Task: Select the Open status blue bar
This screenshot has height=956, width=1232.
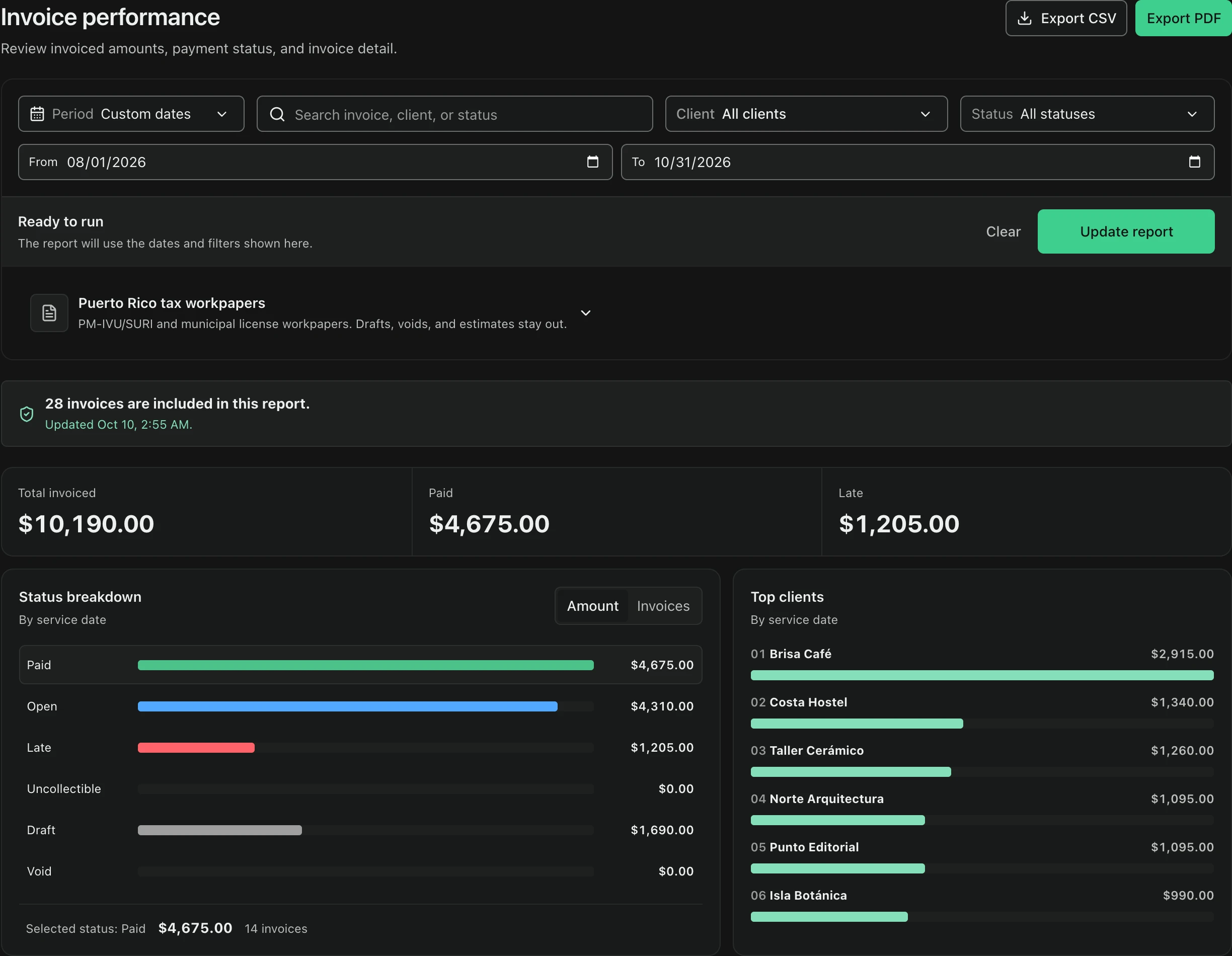Action: [347, 707]
